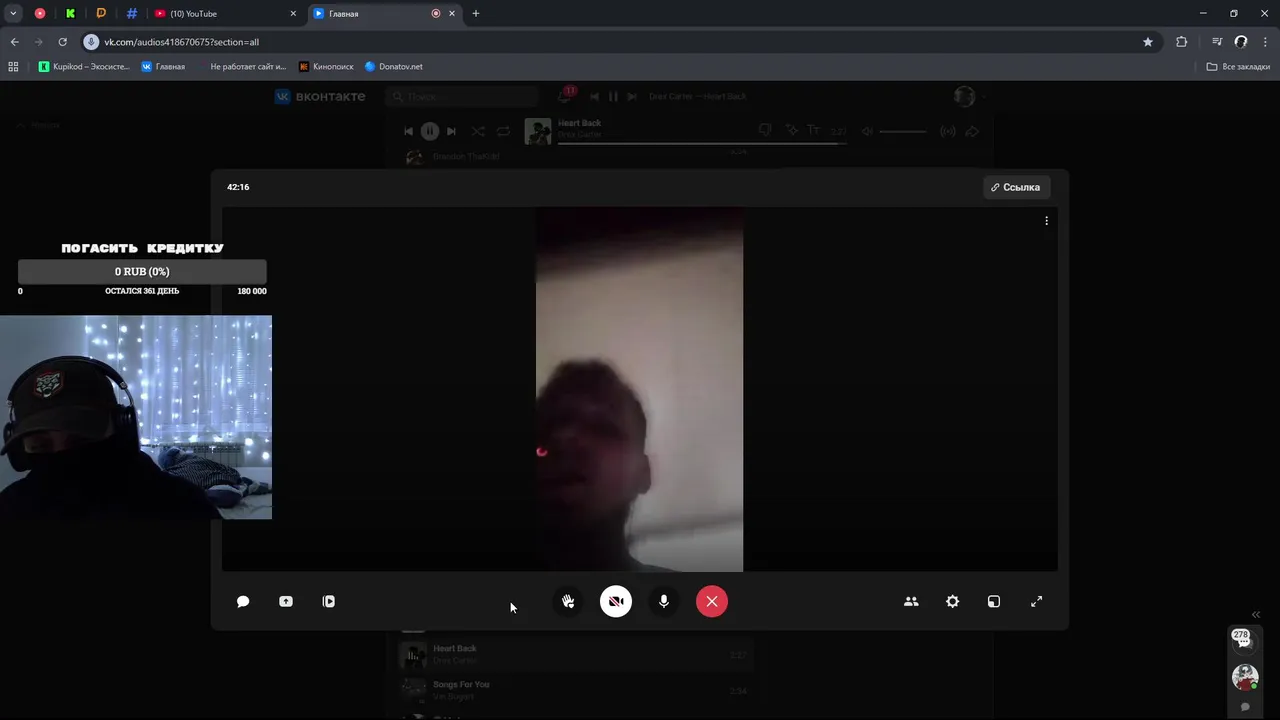Open call settings gear

pyautogui.click(x=953, y=601)
